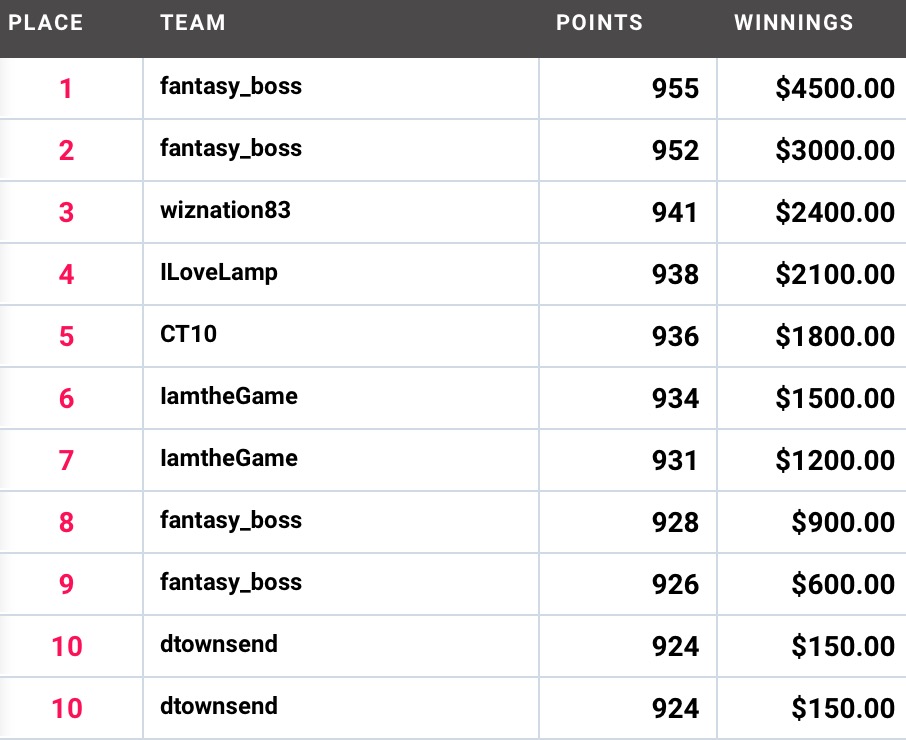Click the $600.00 winnings amount

pos(843,584)
